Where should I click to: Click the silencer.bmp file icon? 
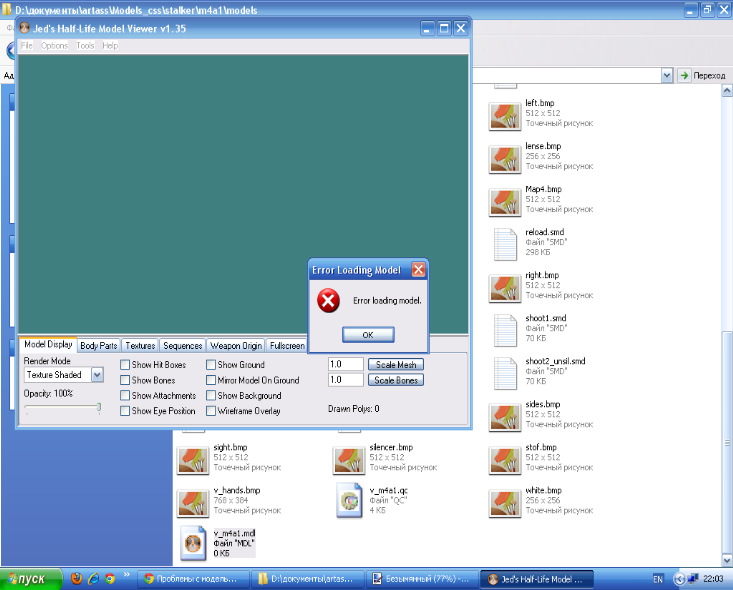tap(348, 459)
